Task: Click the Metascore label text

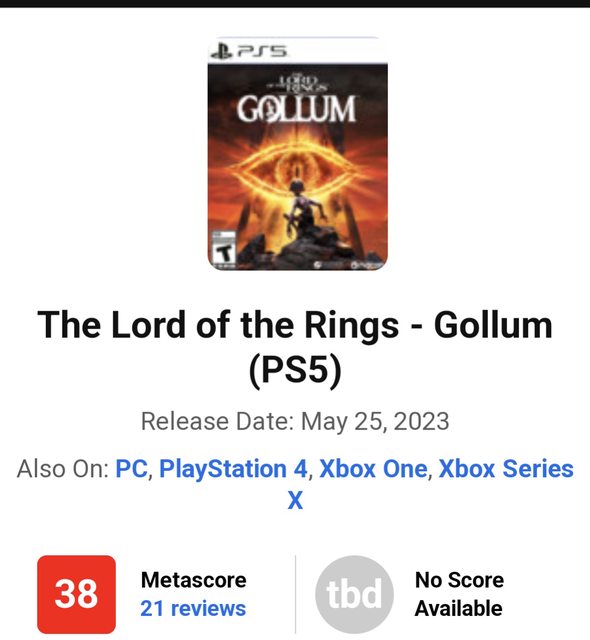Action: click(193, 580)
